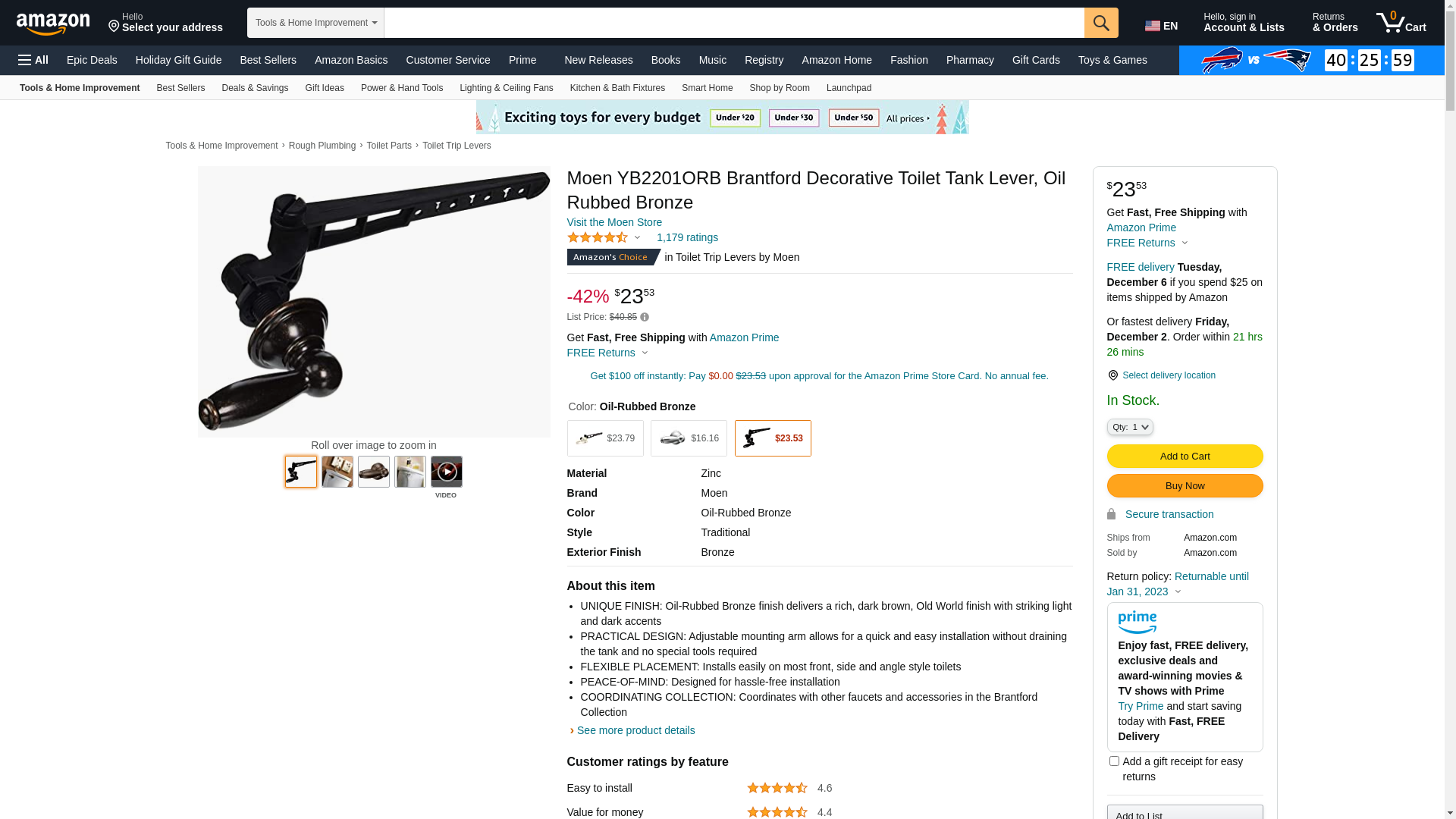The image size is (1456, 819).
Task: Visit the Moen Store link
Action: (x=614, y=222)
